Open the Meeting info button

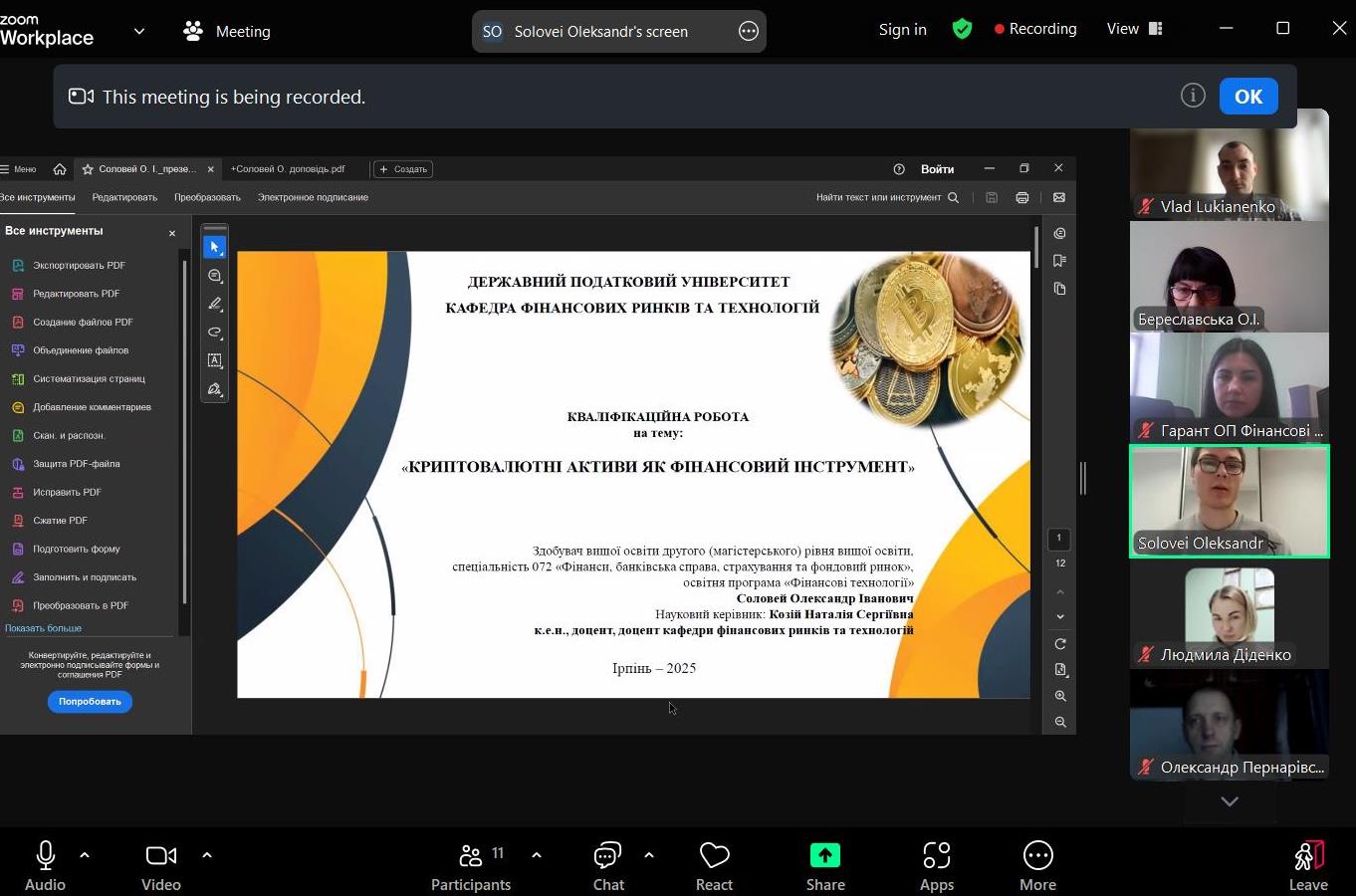tap(227, 31)
